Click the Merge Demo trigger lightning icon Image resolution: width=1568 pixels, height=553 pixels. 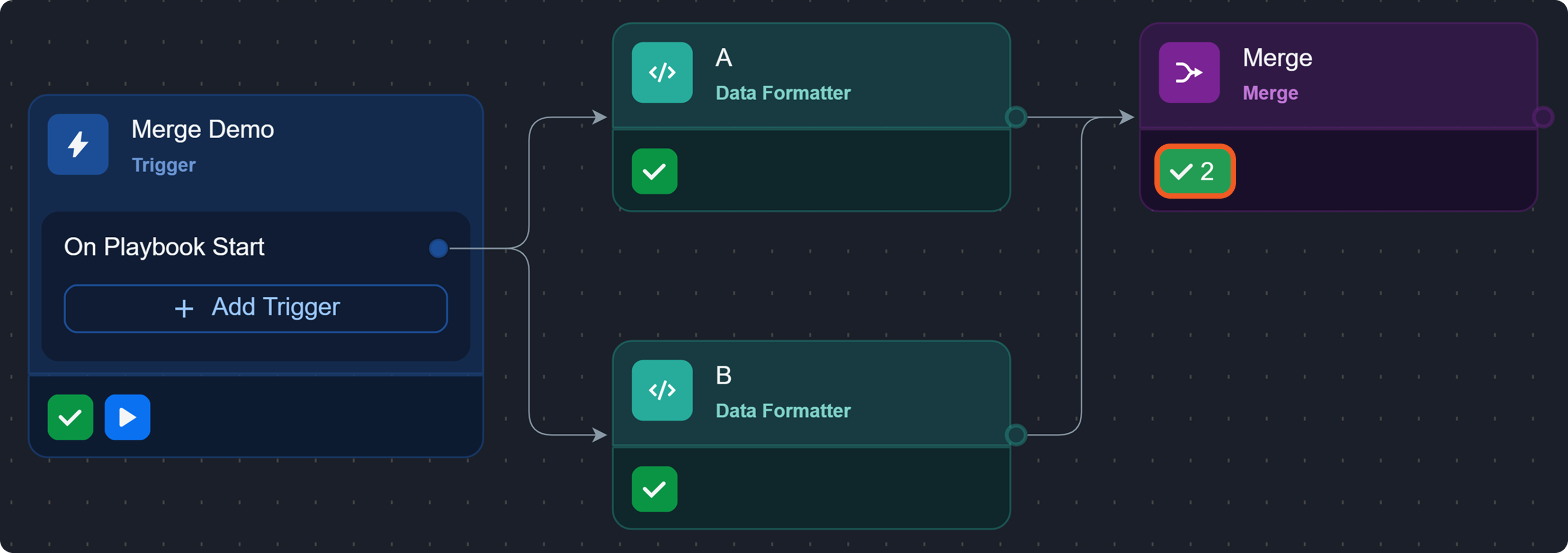[78, 144]
